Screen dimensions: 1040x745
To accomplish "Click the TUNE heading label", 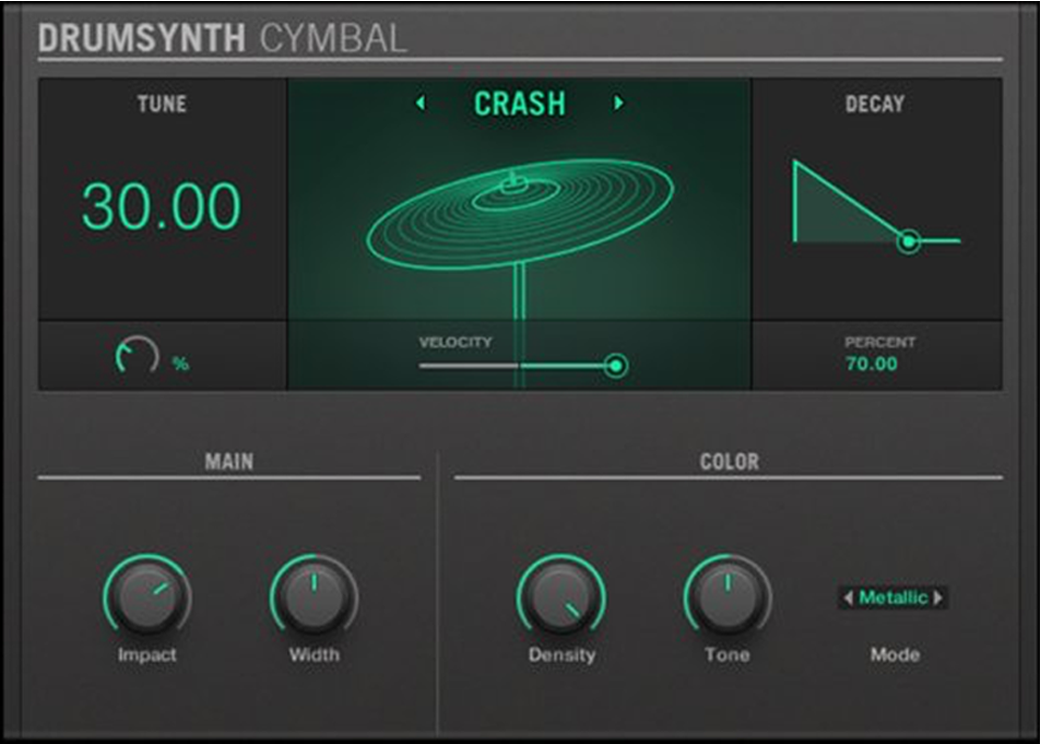I will tap(162, 104).
